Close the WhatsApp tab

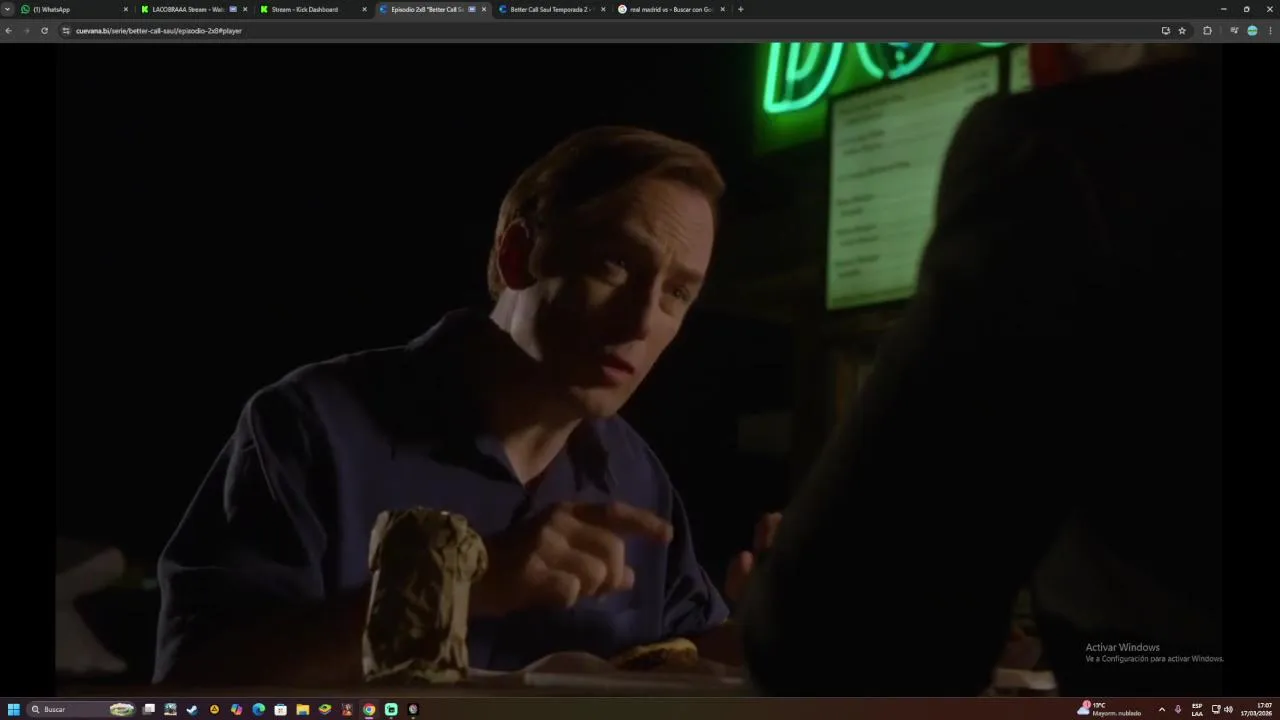point(126,9)
